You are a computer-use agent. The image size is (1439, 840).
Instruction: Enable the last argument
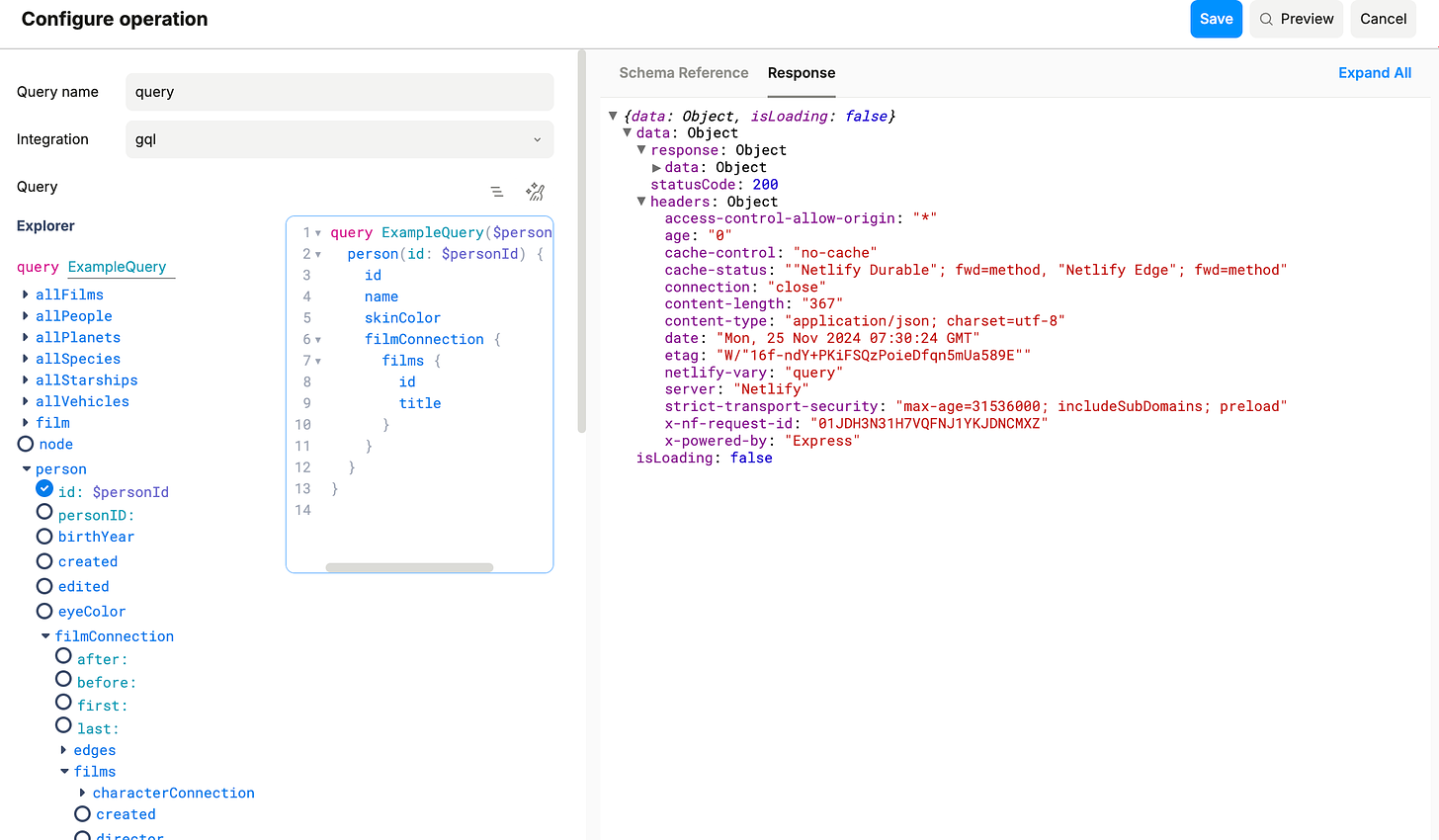click(x=63, y=725)
